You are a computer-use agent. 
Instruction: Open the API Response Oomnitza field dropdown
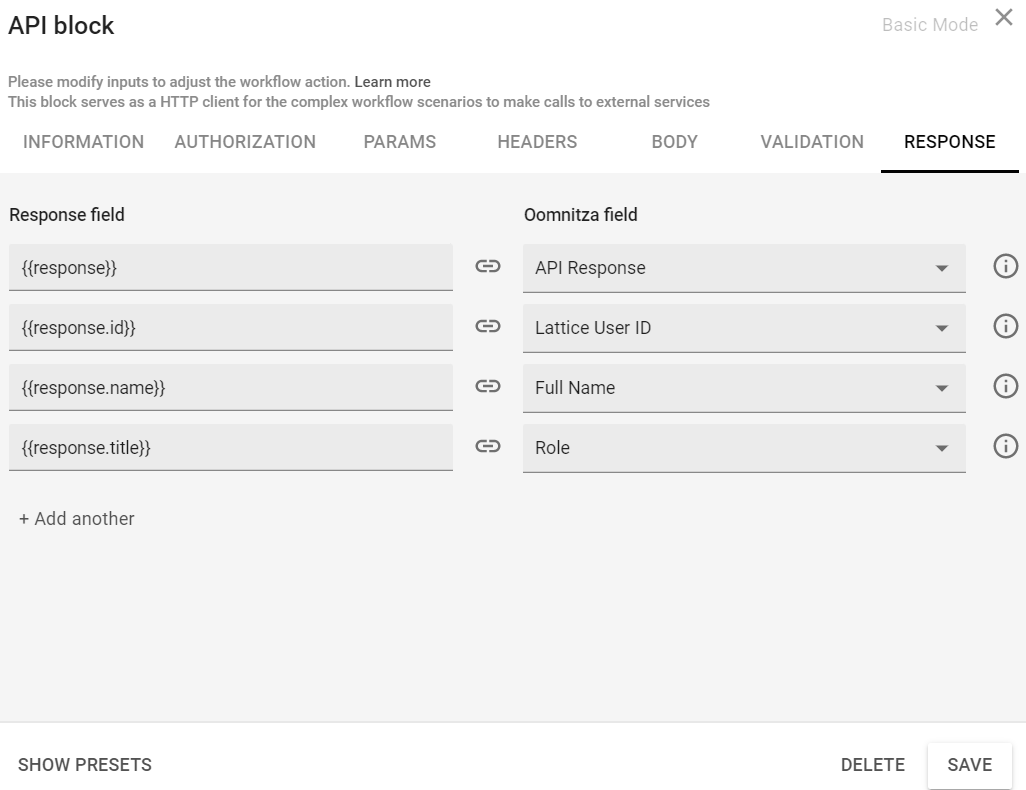point(940,267)
